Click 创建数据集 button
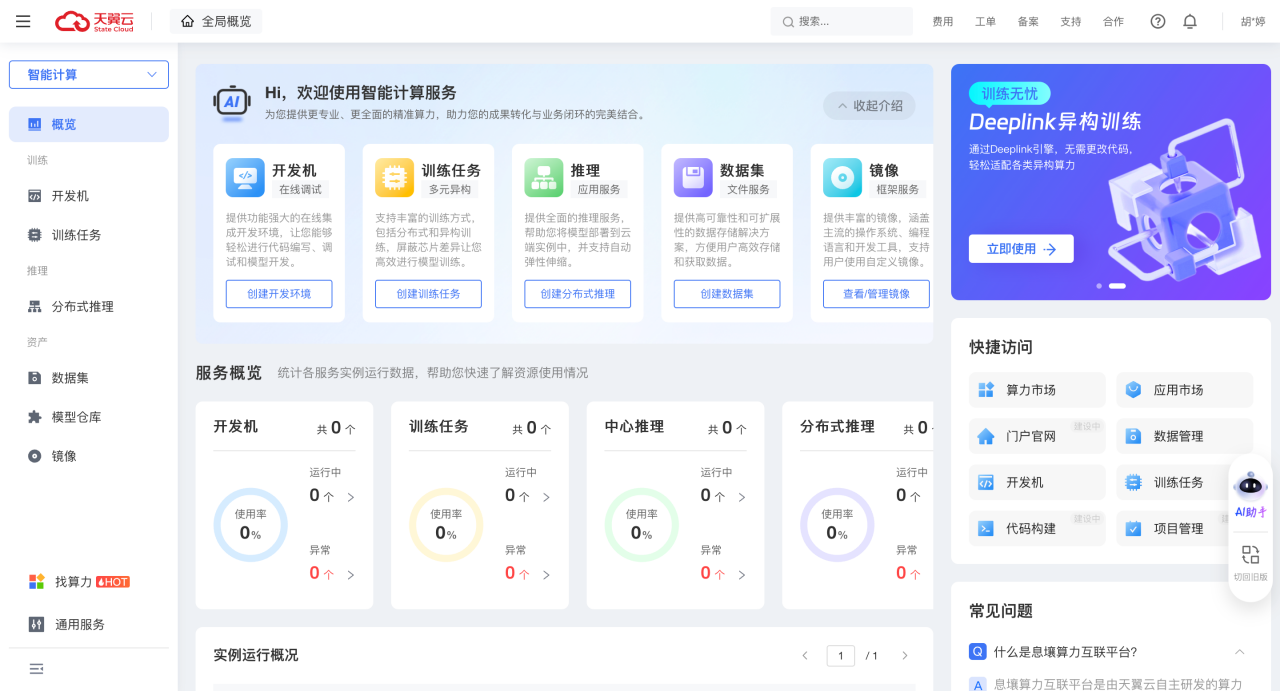 tap(727, 294)
